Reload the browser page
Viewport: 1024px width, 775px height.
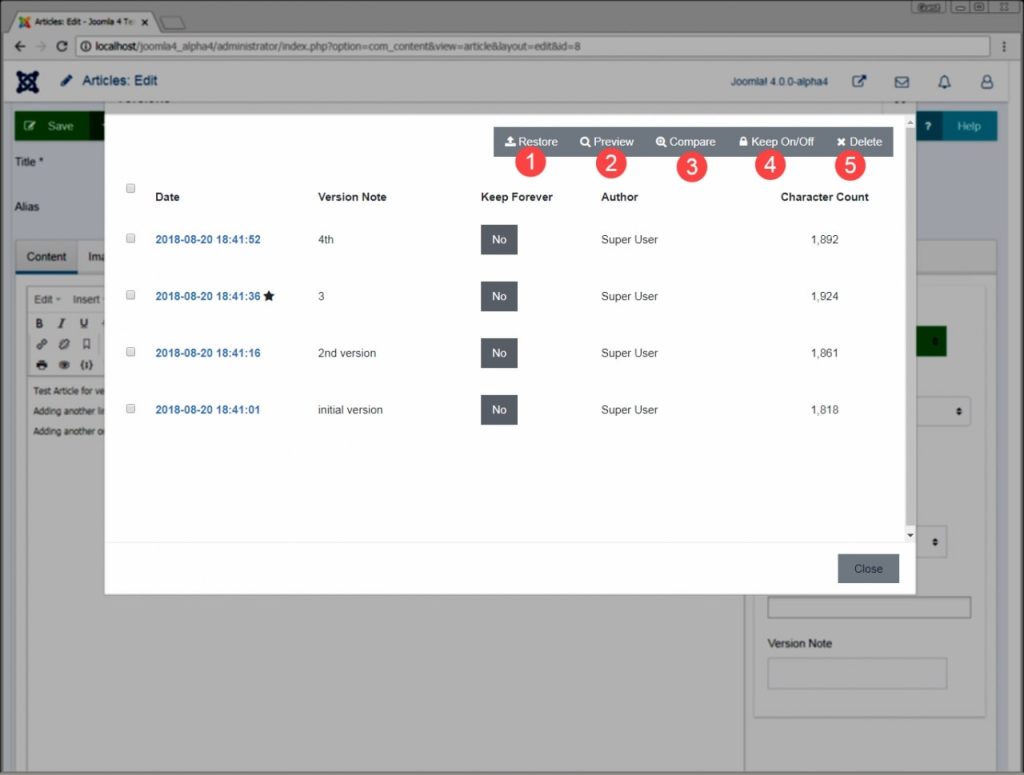61,46
